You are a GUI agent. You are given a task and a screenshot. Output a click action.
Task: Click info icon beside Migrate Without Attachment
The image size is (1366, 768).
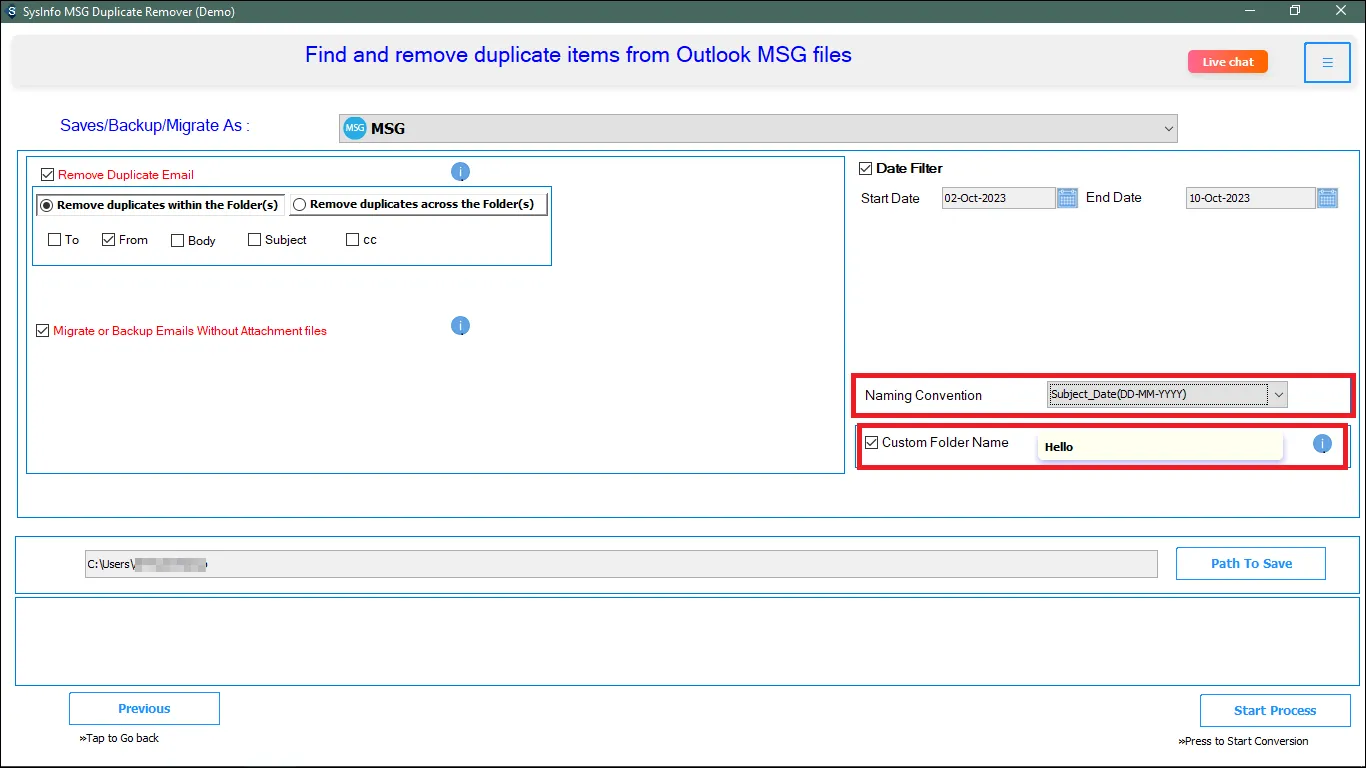460,326
